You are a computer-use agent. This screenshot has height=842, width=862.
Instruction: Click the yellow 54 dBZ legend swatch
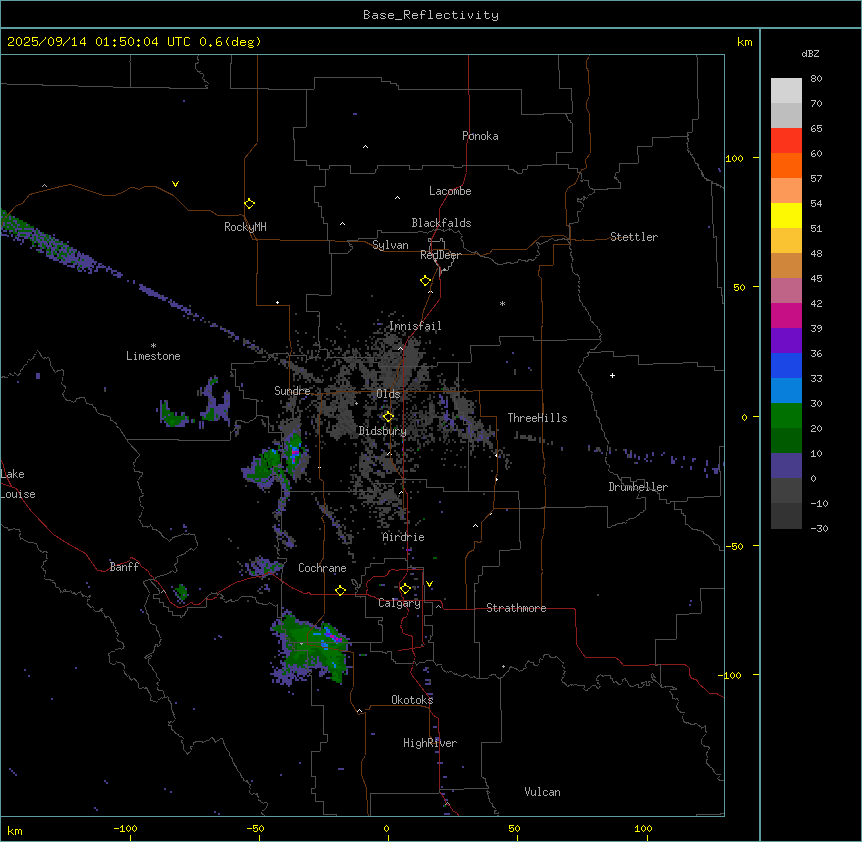(786, 215)
